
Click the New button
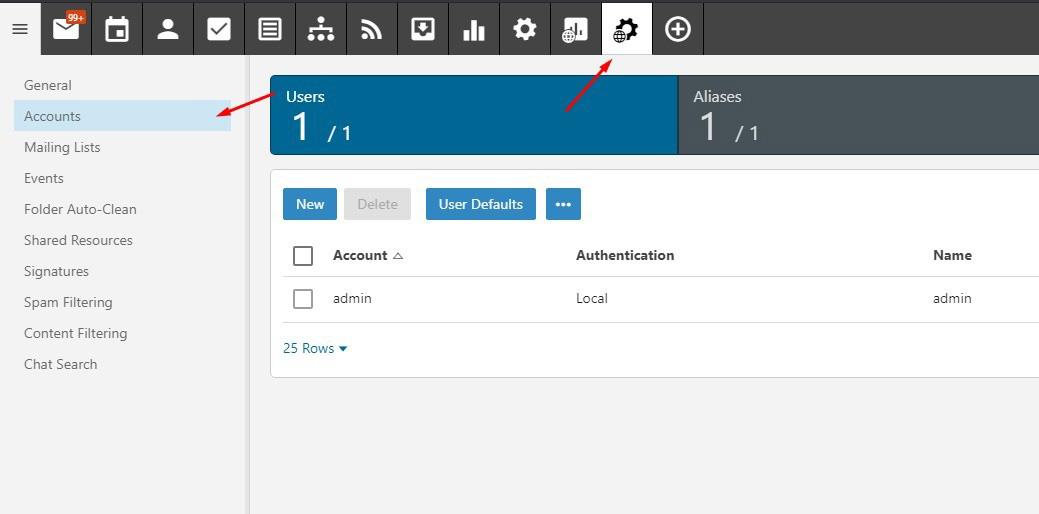click(x=310, y=204)
